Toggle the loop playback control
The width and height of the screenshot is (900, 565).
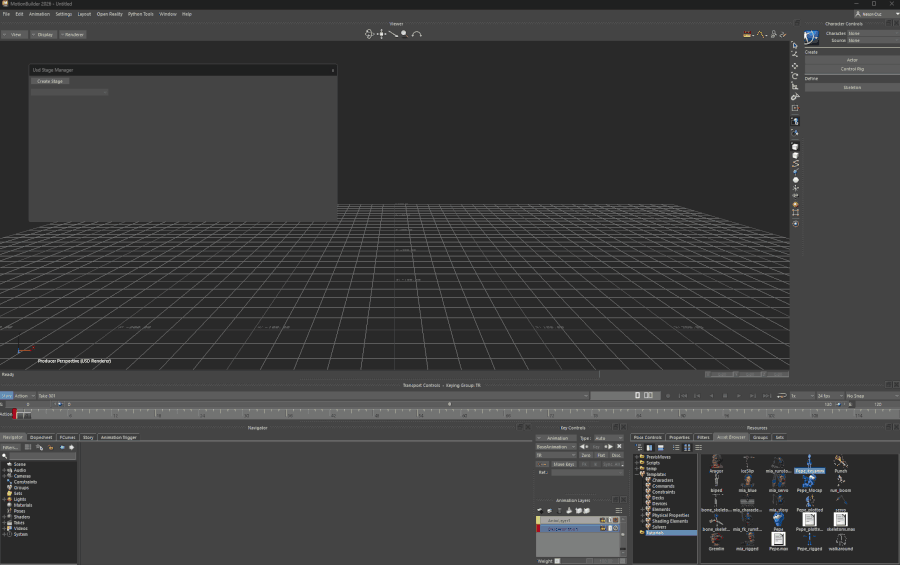point(781,395)
